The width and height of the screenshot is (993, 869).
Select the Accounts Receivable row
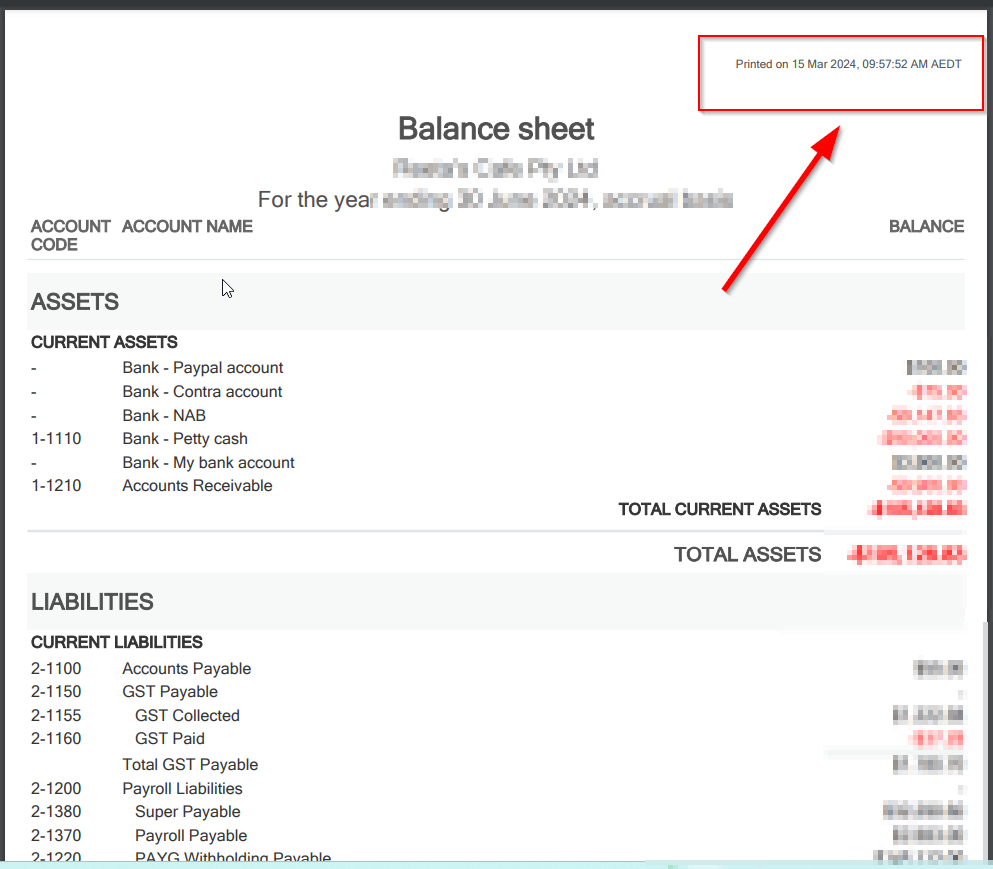point(497,485)
